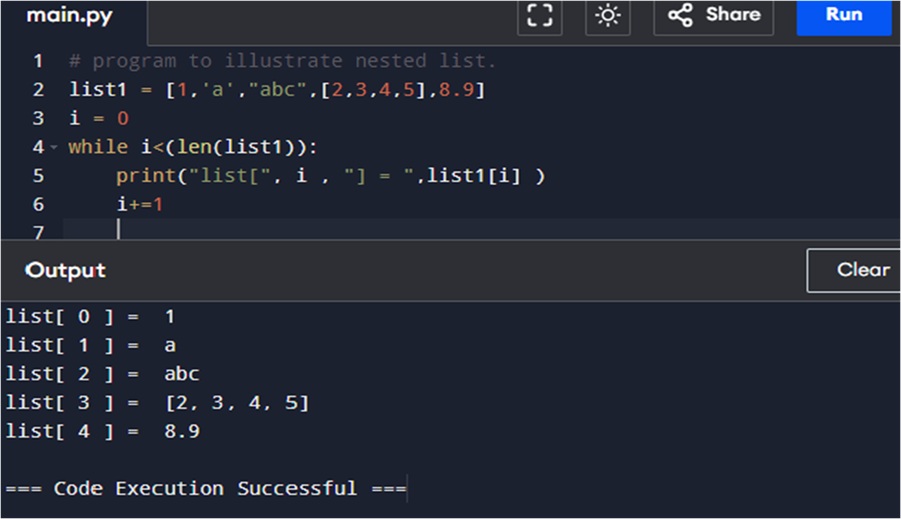The height and width of the screenshot is (519, 901).
Task: Place cursor in the nested list comment
Action: (x=282, y=61)
